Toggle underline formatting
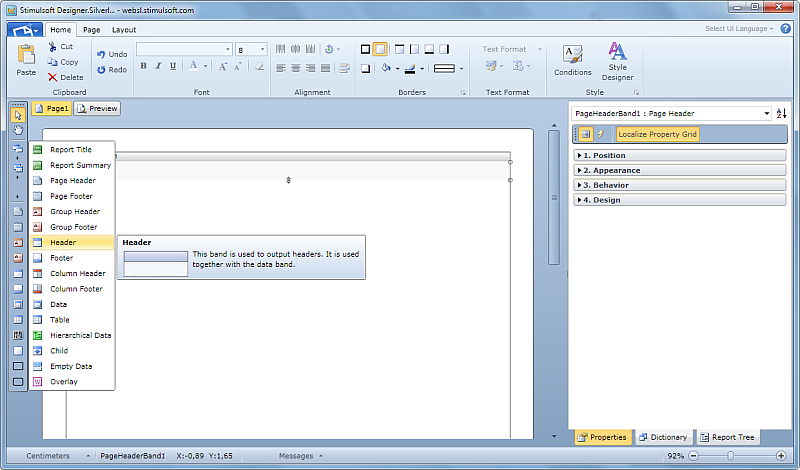The width and height of the screenshot is (800, 470). (x=173, y=66)
